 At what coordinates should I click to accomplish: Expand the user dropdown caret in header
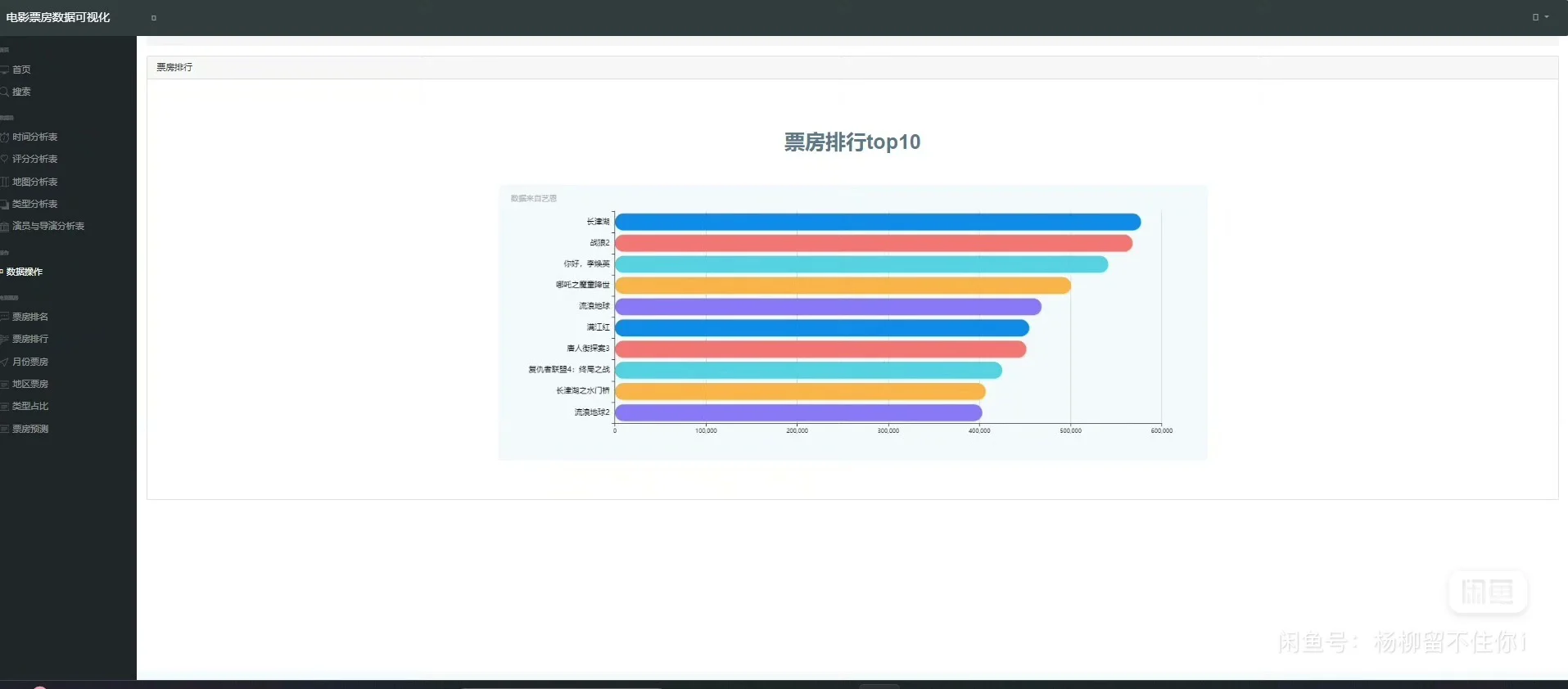point(1547,17)
